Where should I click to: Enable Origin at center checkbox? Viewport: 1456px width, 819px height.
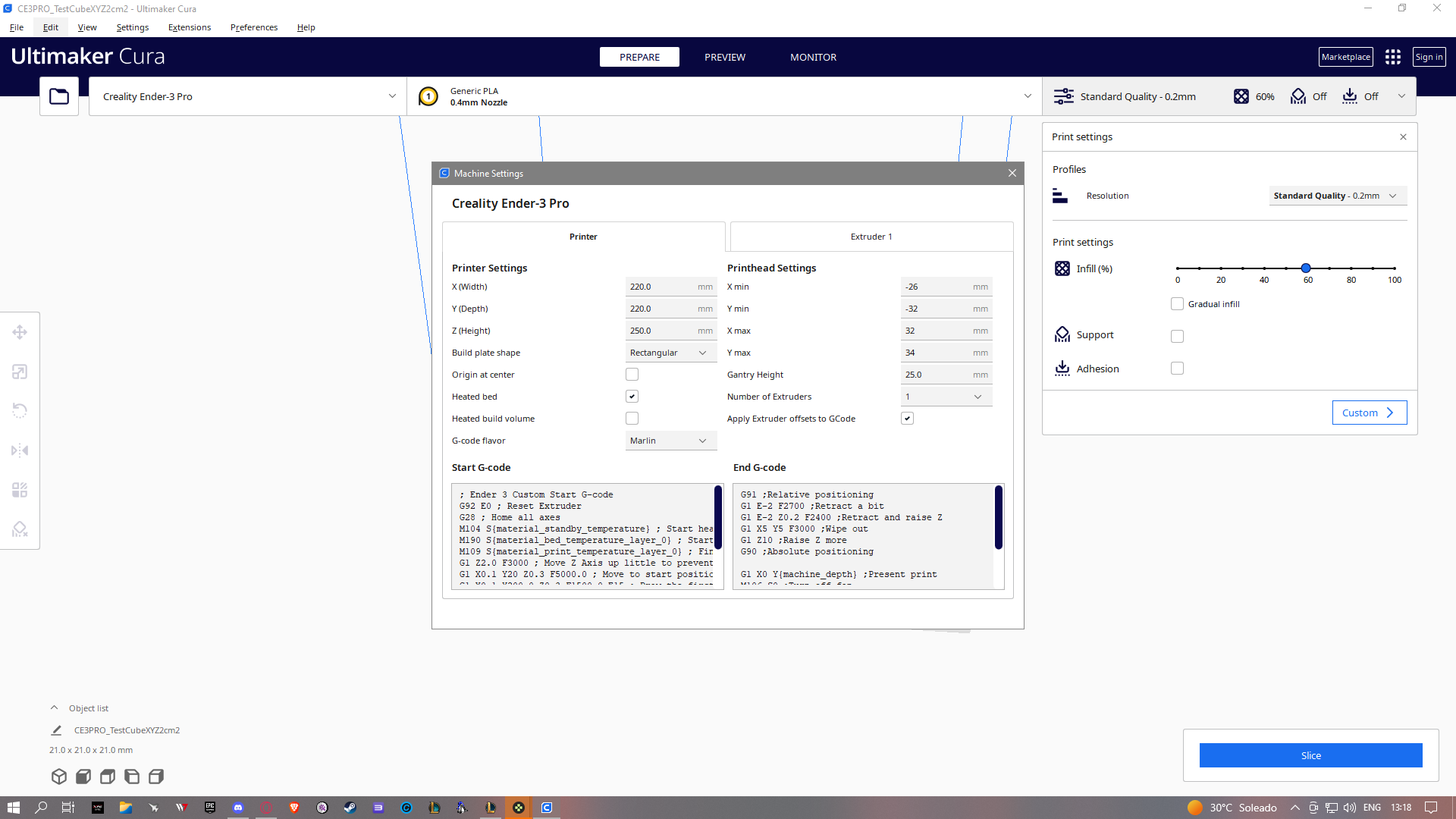tap(632, 375)
